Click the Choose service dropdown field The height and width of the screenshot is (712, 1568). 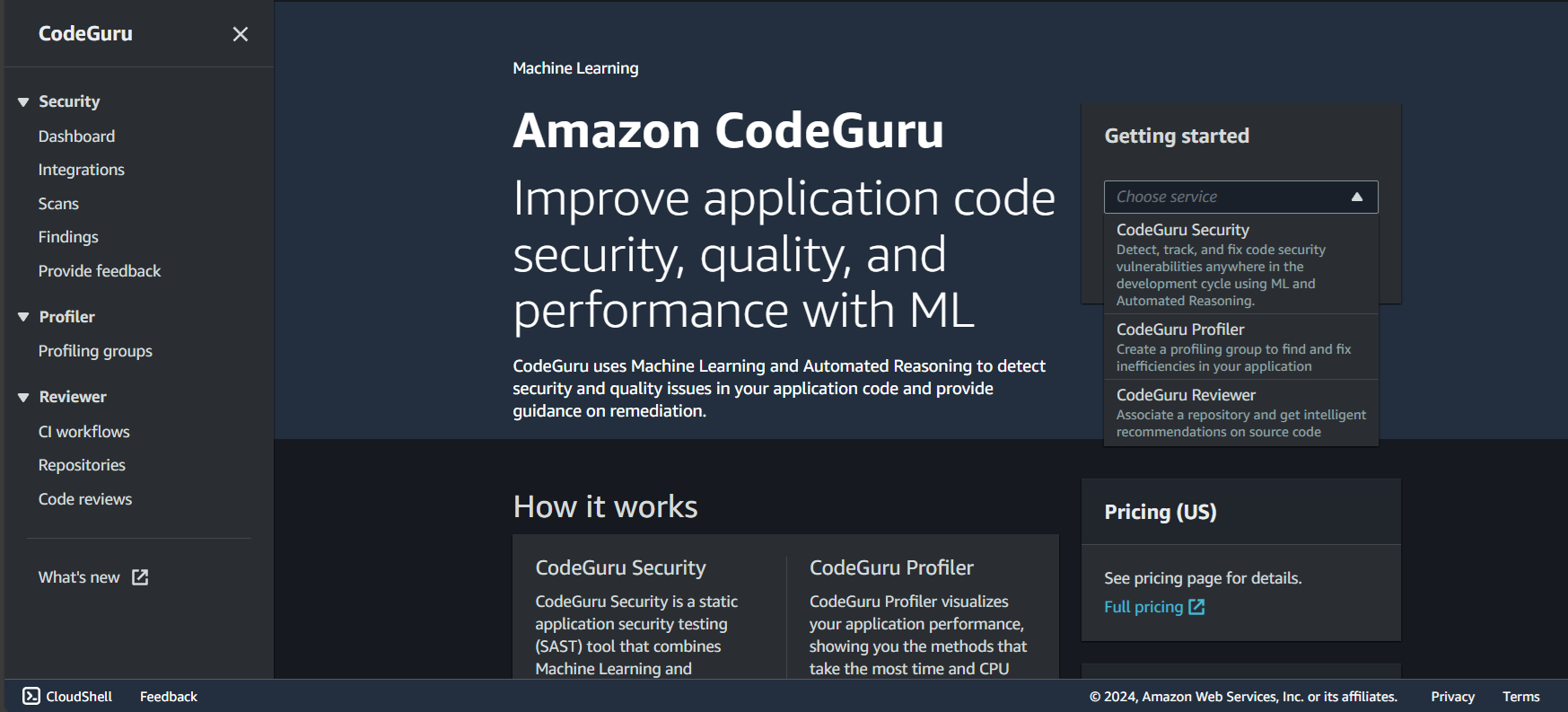tap(1240, 197)
